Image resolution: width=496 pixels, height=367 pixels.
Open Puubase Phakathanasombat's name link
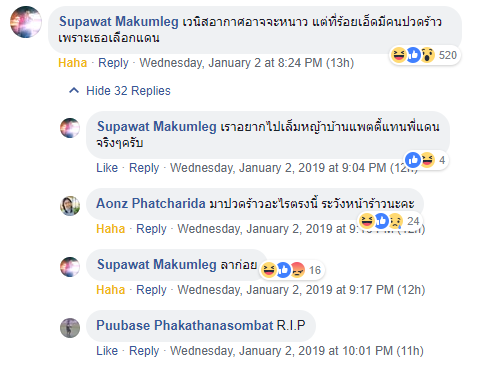point(185,325)
